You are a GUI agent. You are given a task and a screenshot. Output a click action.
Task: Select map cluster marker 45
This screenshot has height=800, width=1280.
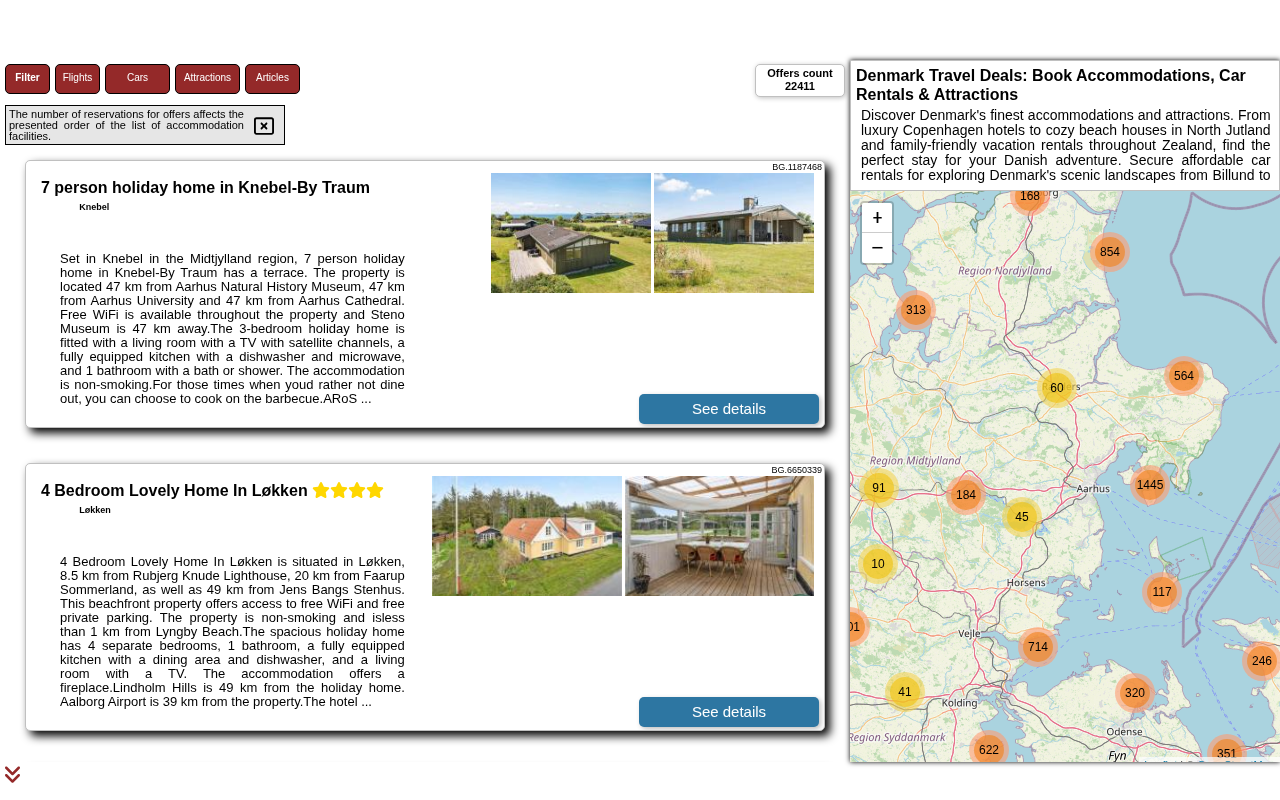point(1022,517)
